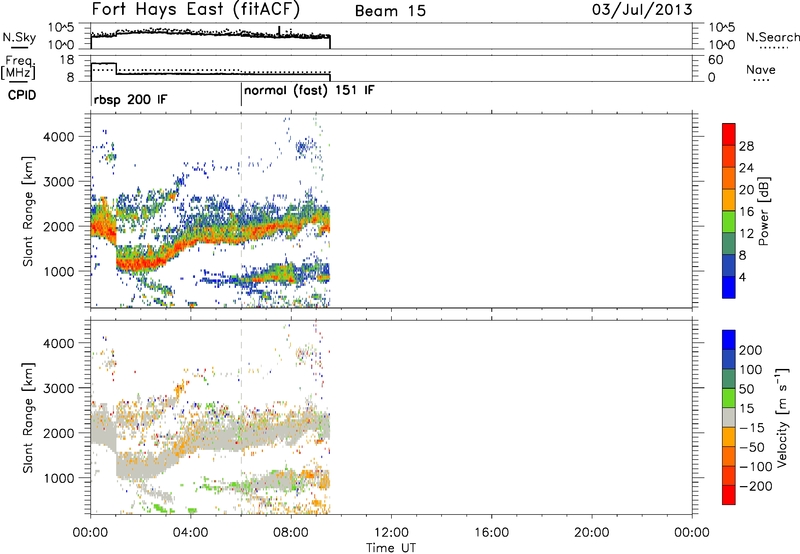Click the 28 label on Power colorbar
800x554 pixels.
click(746, 146)
